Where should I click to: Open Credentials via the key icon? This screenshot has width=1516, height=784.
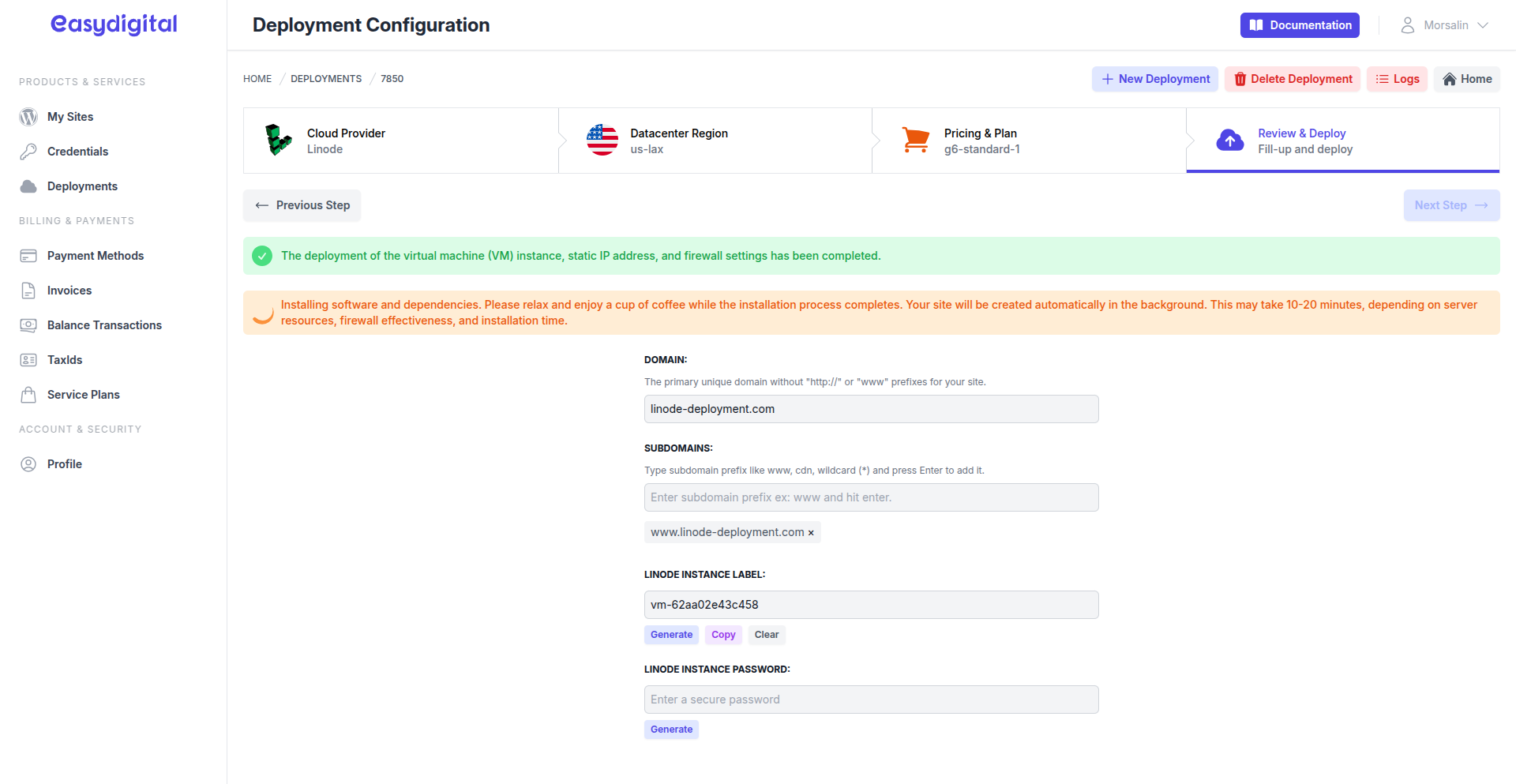tap(28, 152)
